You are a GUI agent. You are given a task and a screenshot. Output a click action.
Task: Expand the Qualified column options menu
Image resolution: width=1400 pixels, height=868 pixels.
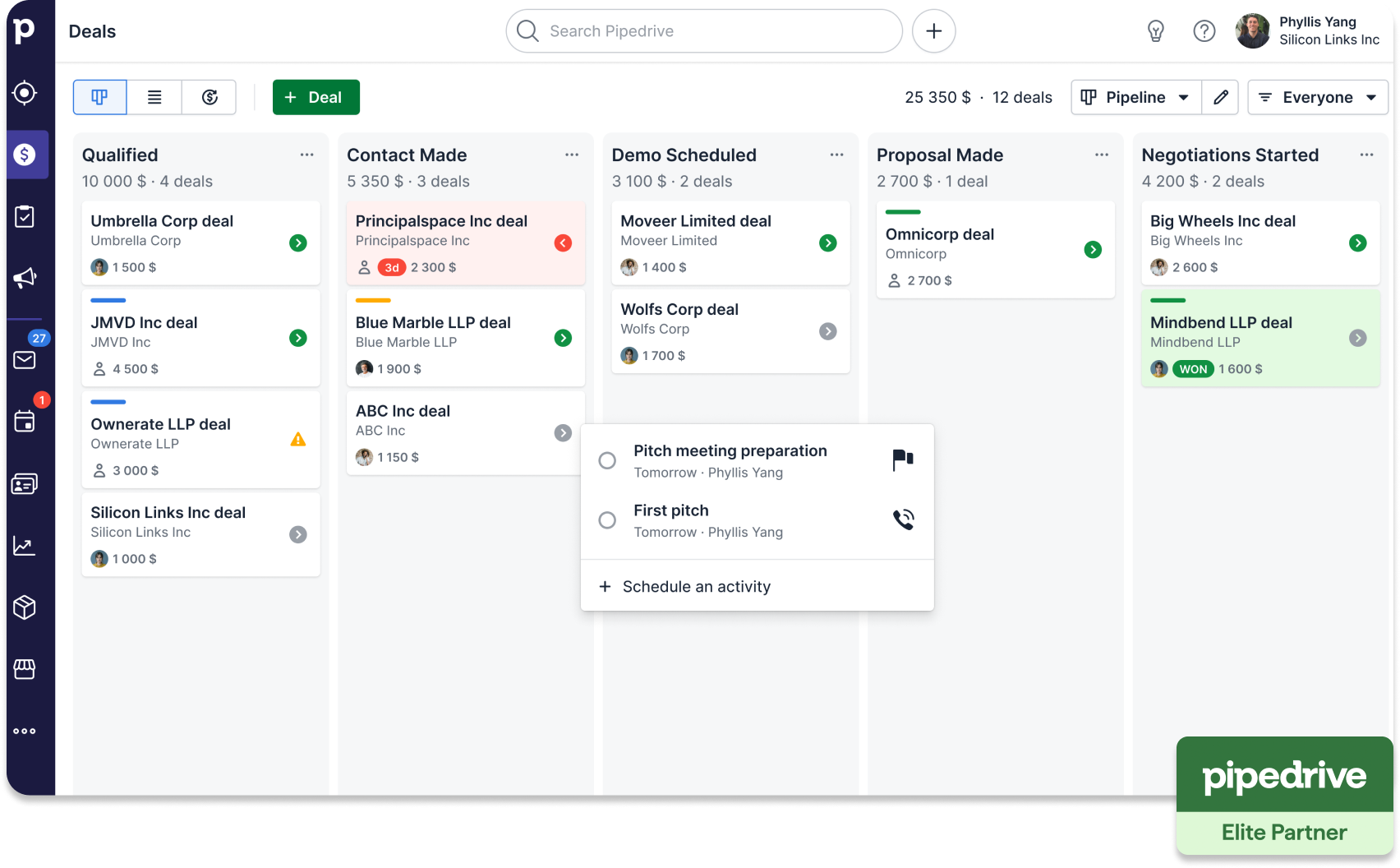click(x=307, y=155)
